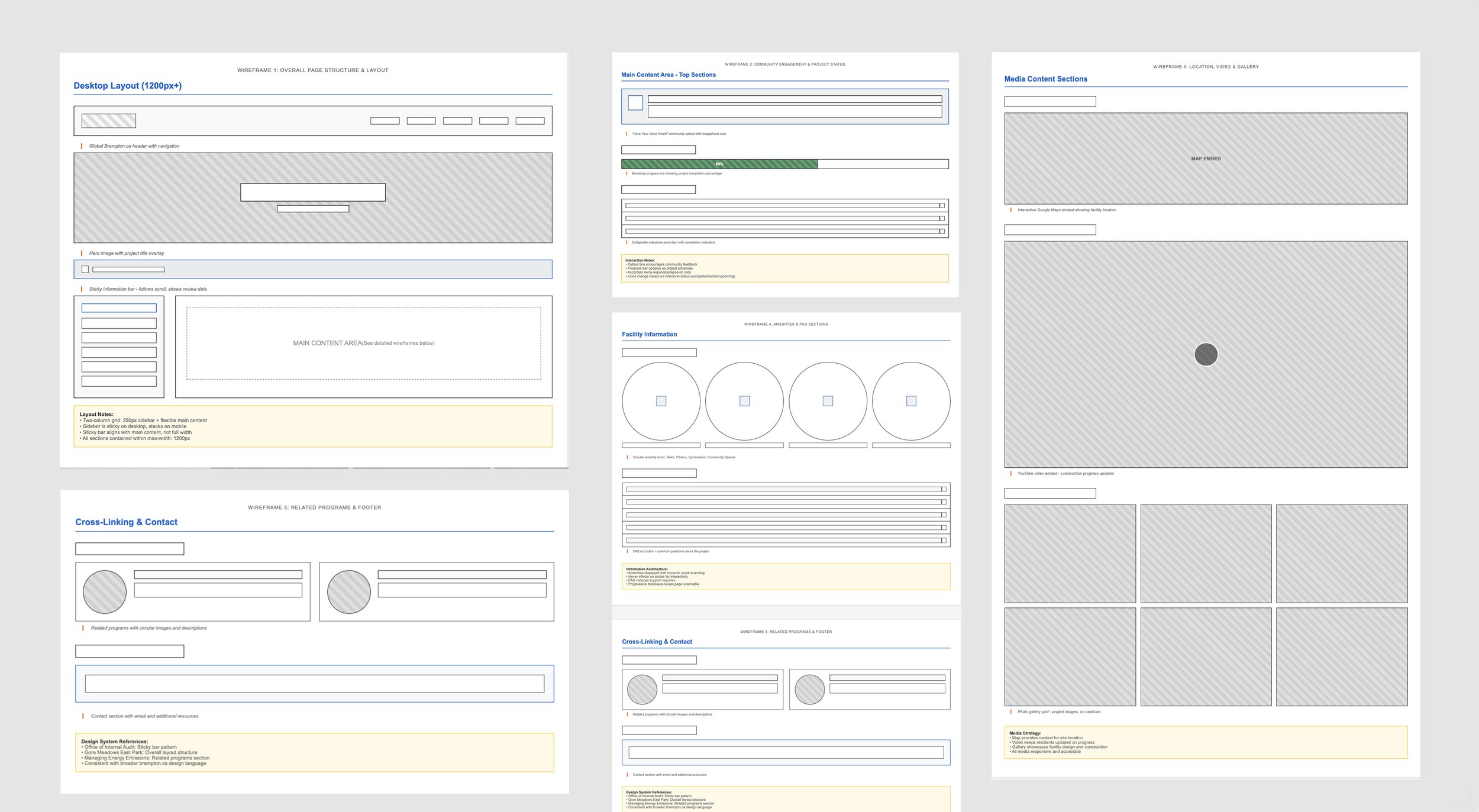Select the blue highlighted sidebar item
This screenshot has width=1479, height=812.
pyautogui.click(x=119, y=308)
